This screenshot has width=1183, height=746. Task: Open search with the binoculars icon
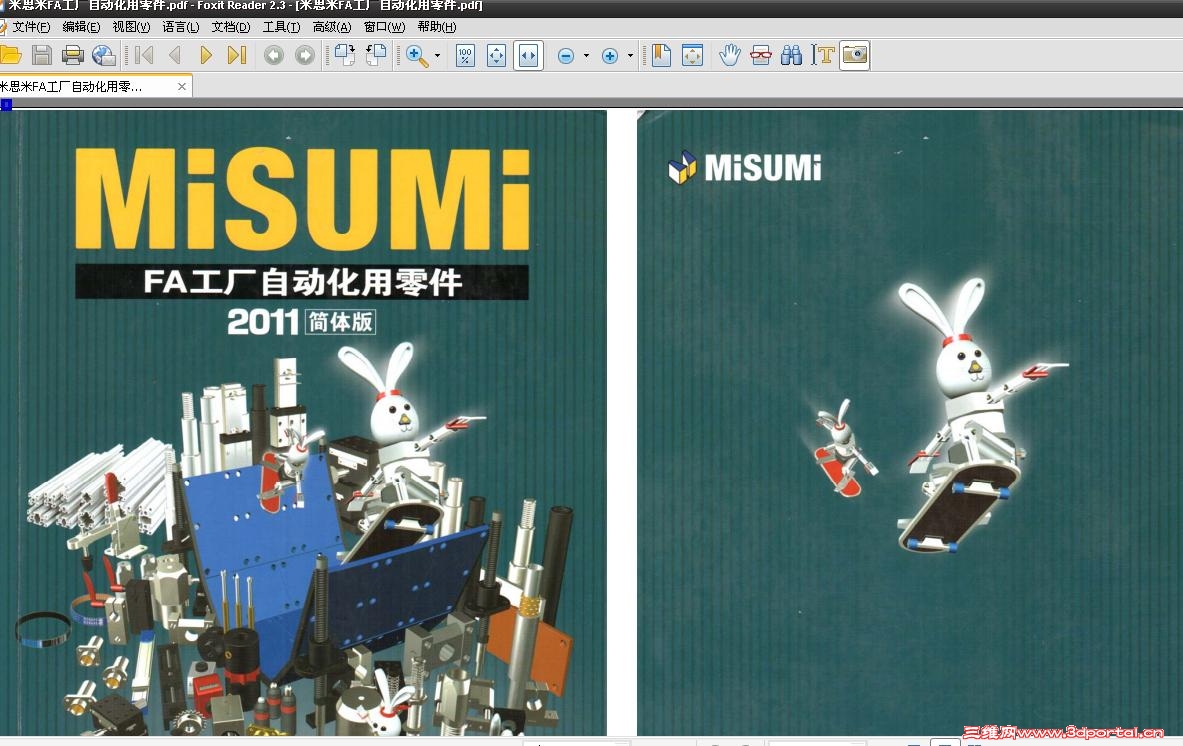click(791, 55)
